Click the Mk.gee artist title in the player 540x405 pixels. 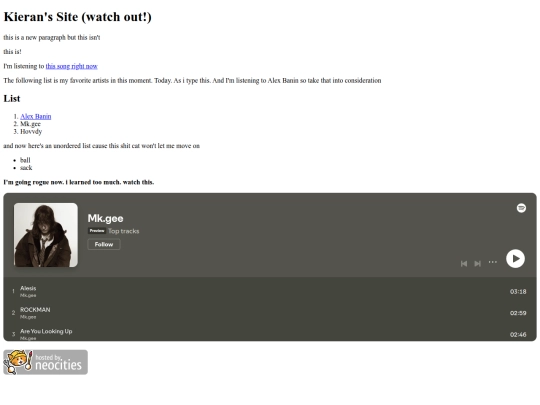click(x=105, y=218)
